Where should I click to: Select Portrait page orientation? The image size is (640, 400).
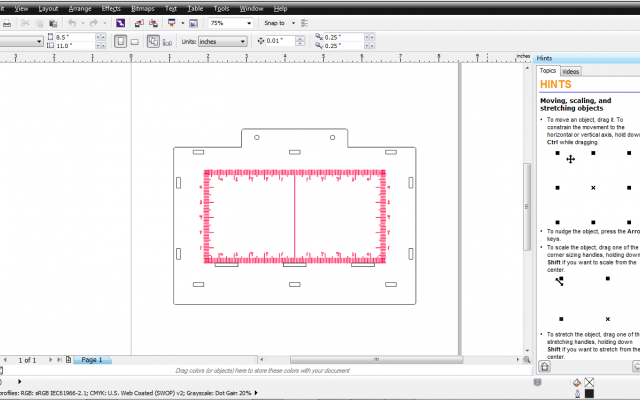(x=120, y=41)
